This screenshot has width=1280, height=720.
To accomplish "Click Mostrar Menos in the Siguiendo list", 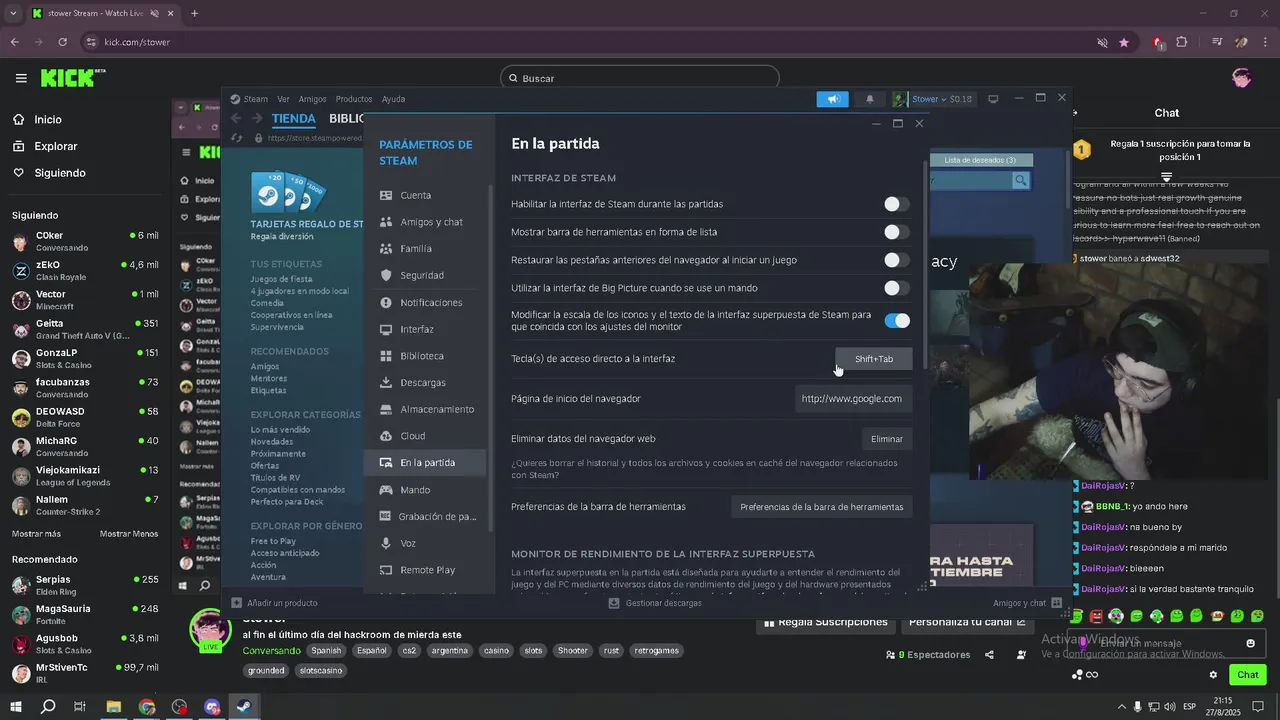I will tap(129, 534).
